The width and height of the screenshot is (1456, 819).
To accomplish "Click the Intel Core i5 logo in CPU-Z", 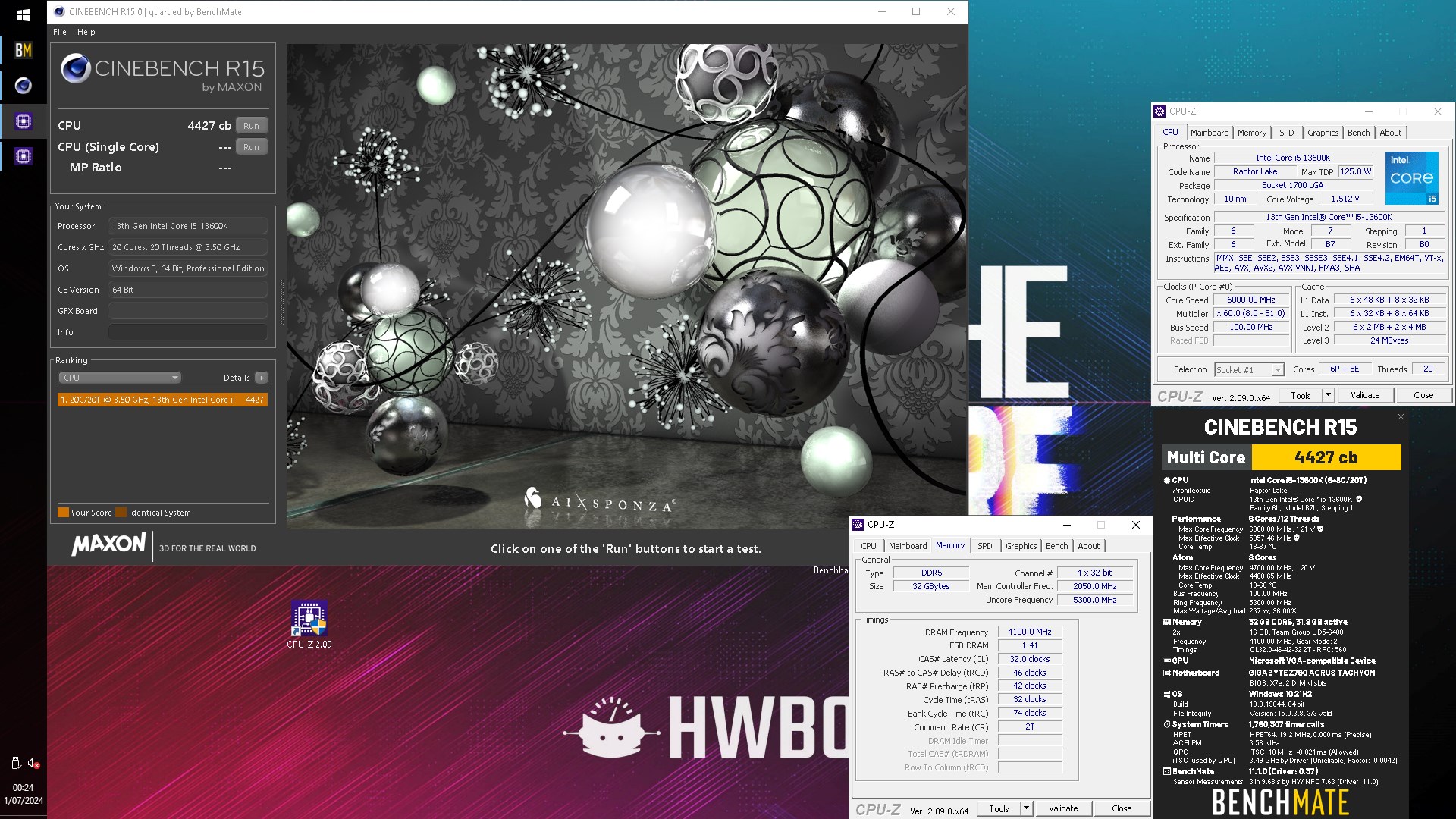I will 1411,178.
